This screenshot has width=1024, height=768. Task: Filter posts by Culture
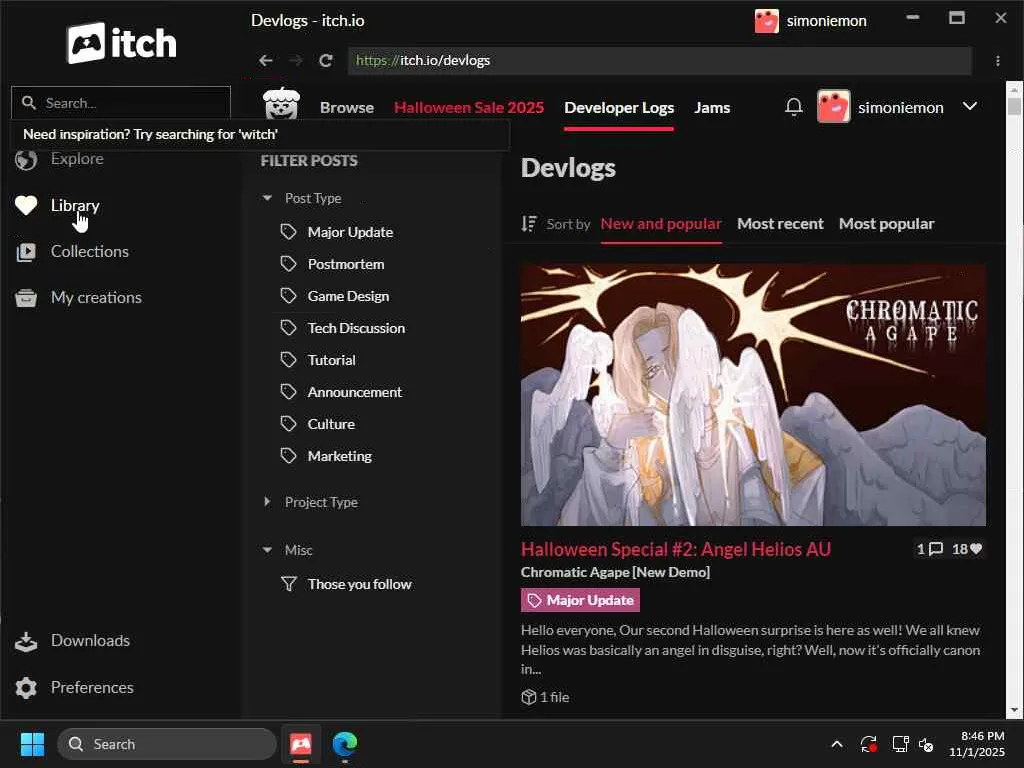[331, 424]
